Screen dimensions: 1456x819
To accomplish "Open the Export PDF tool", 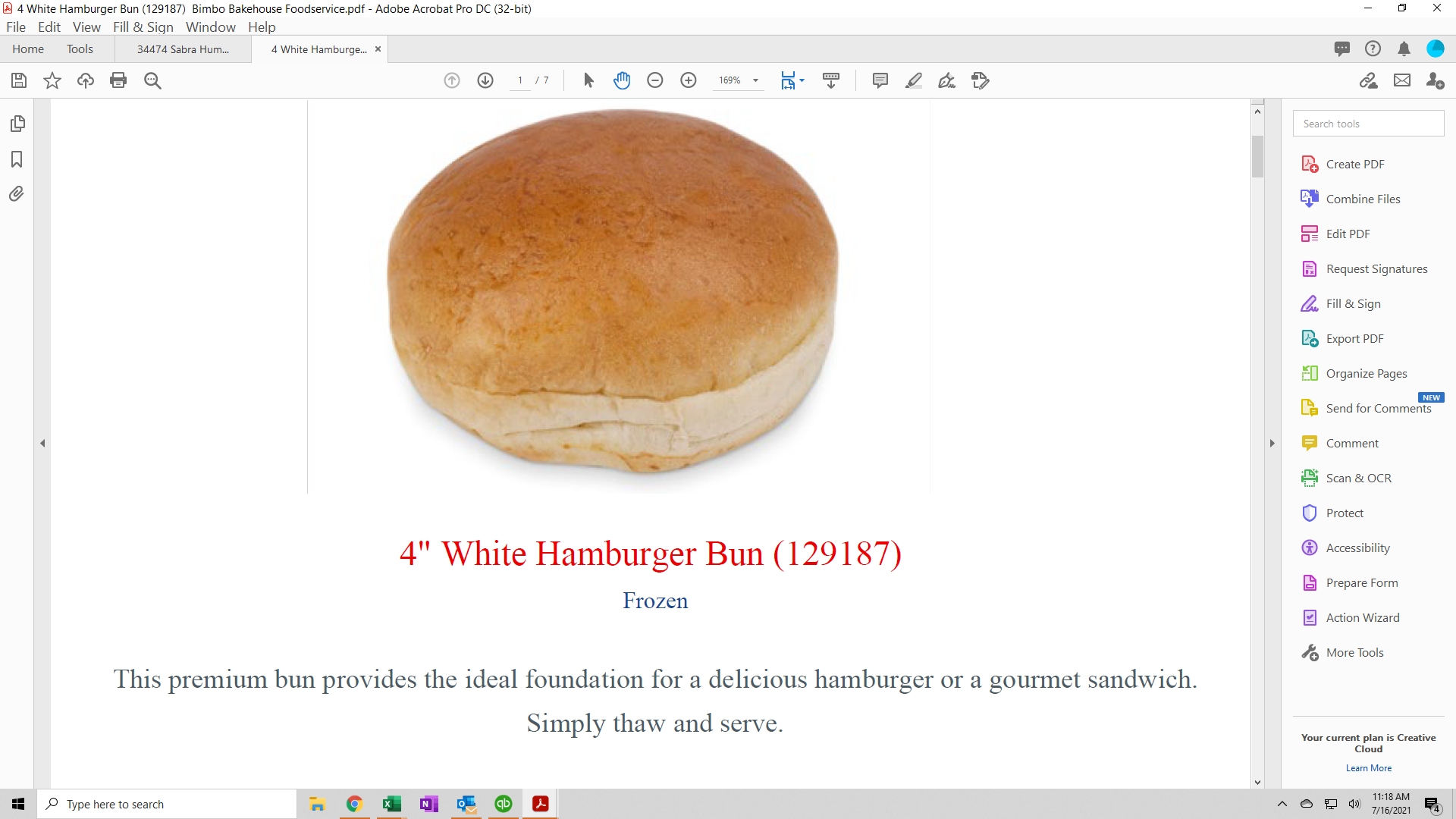I will [x=1354, y=339].
